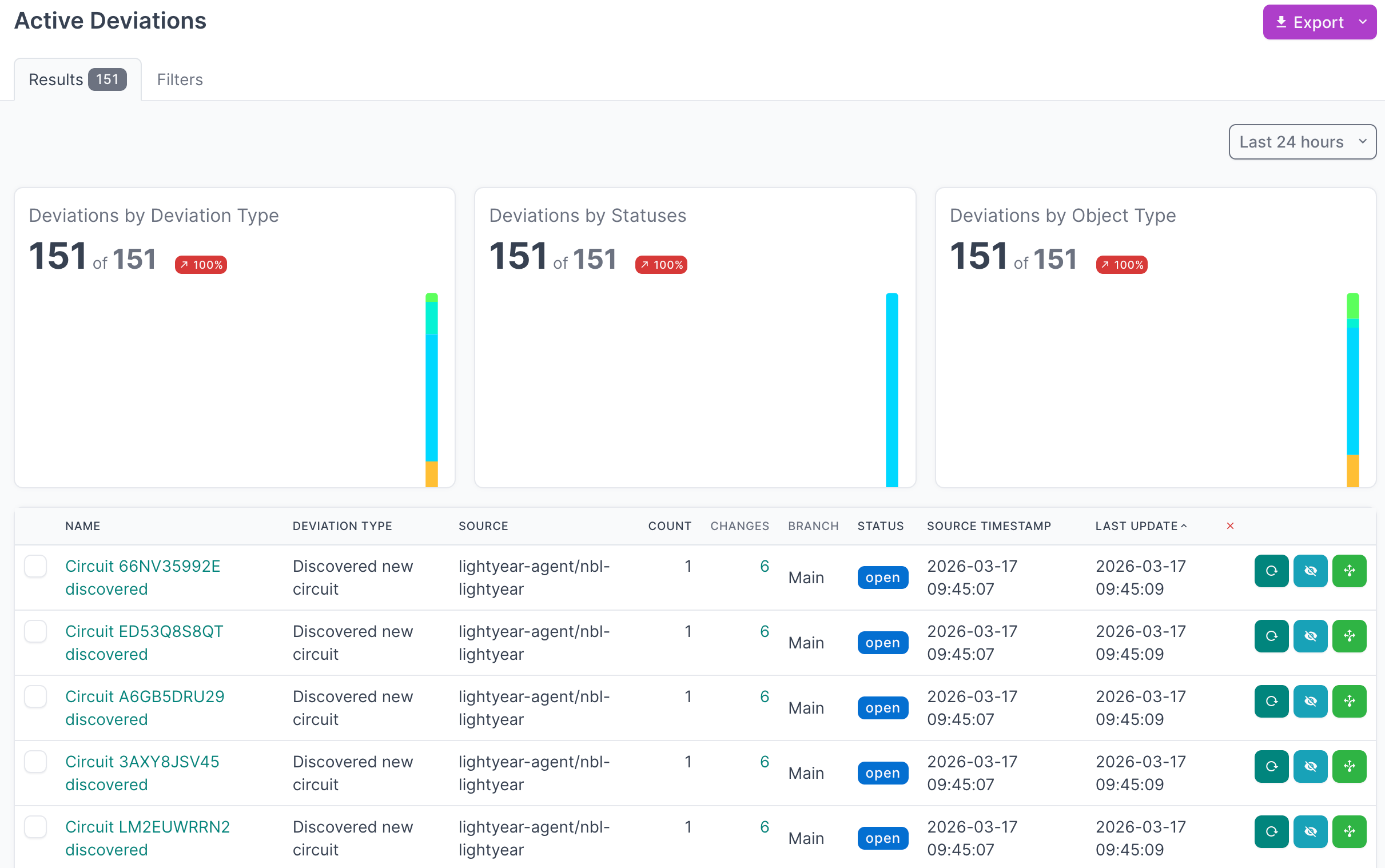Viewport: 1385px width, 868px height.
Task: Click the orange segment in Deviation Type bar
Action: click(432, 474)
